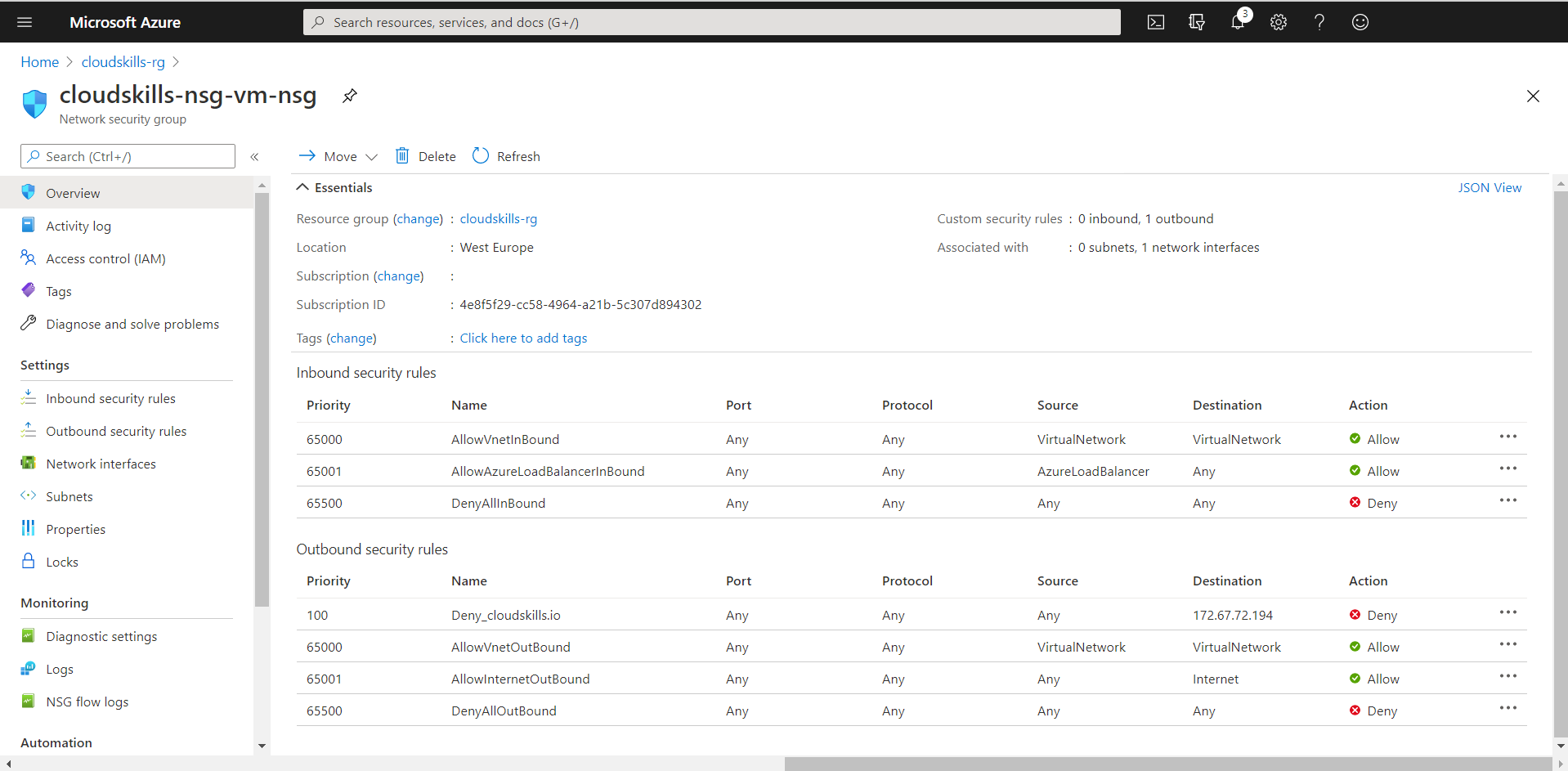The height and width of the screenshot is (771, 1568).
Task: Open portal settings gear
Action: [x=1279, y=22]
